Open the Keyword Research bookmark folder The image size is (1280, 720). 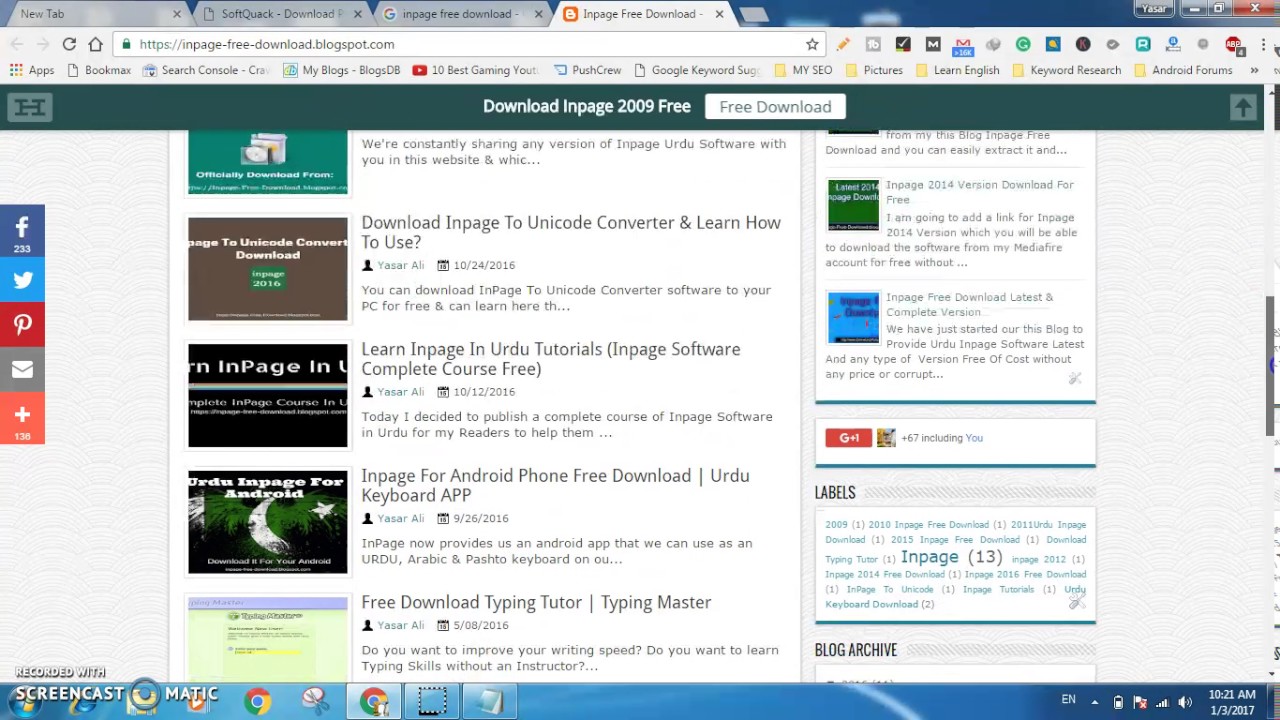pos(1066,70)
